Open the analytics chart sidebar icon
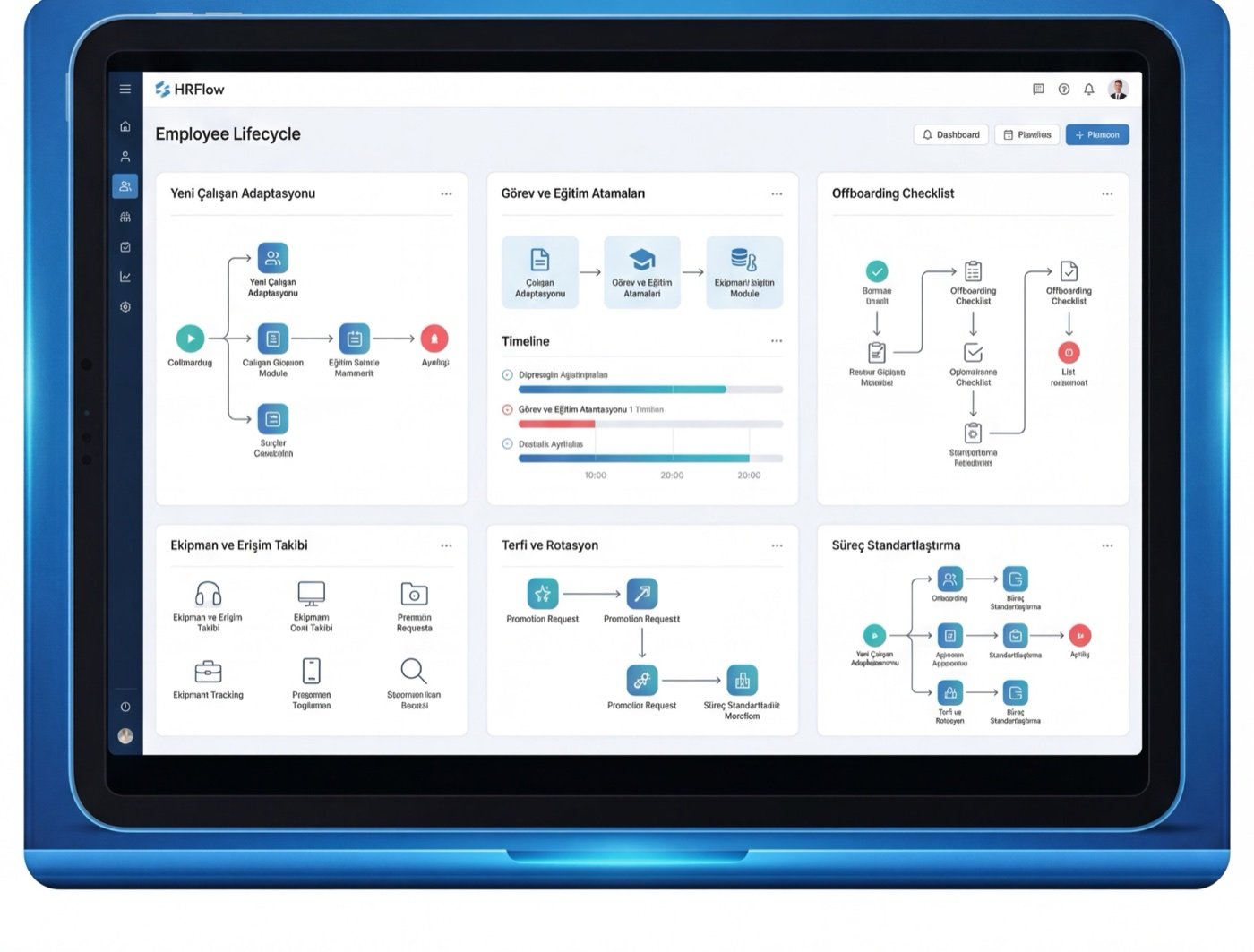Image resolution: width=1254 pixels, height=952 pixels. (125, 277)
